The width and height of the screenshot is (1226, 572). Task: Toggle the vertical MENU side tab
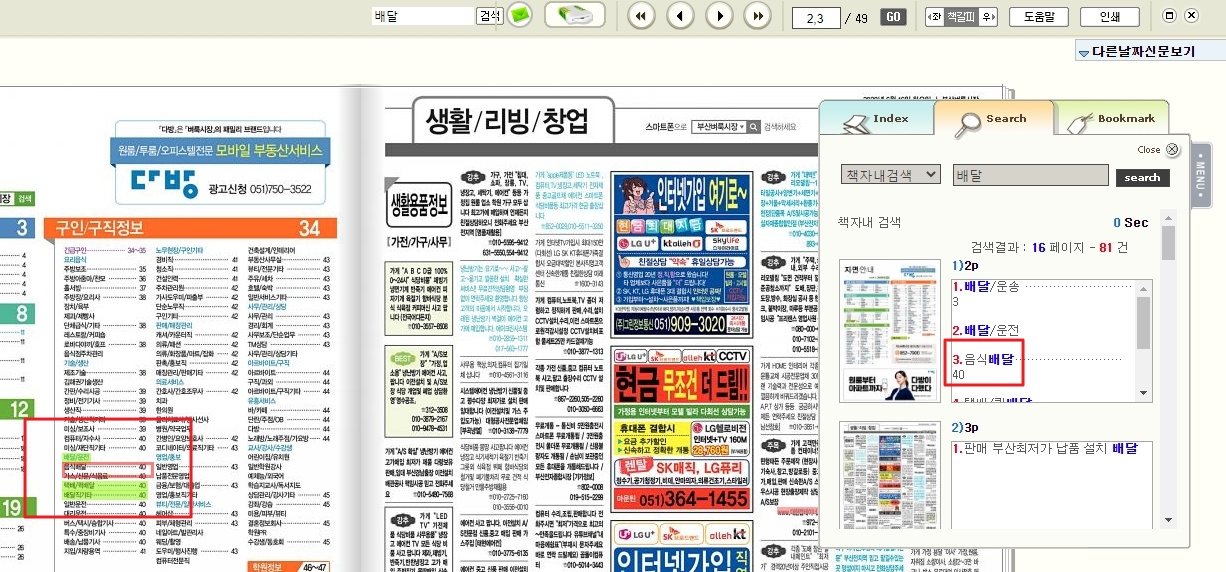point(1202,177)
